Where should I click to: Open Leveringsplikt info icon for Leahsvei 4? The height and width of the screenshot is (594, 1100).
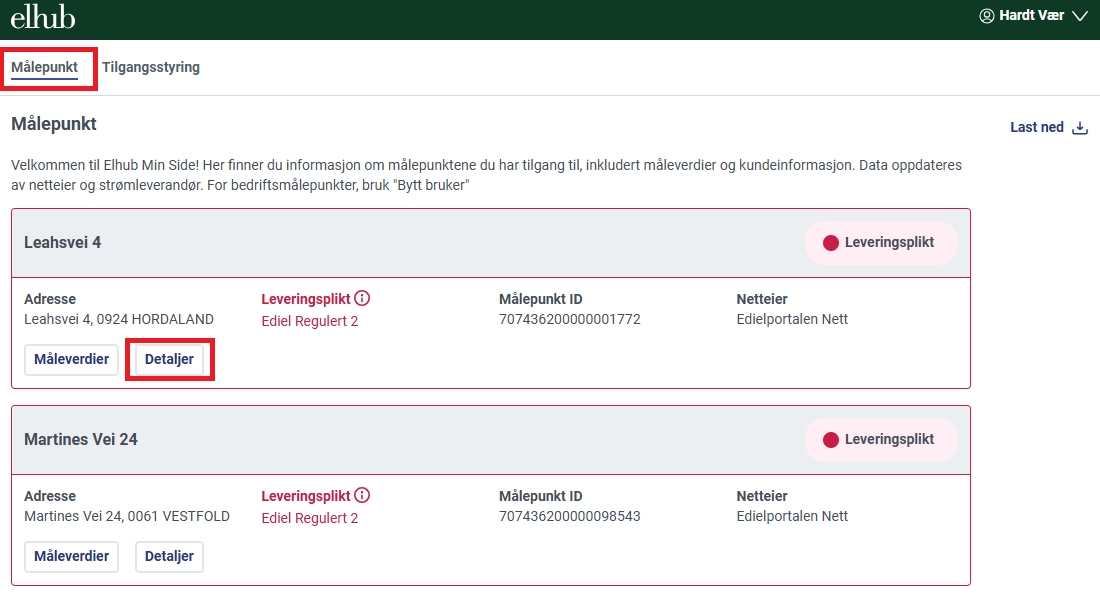click(x=362, y=298)
